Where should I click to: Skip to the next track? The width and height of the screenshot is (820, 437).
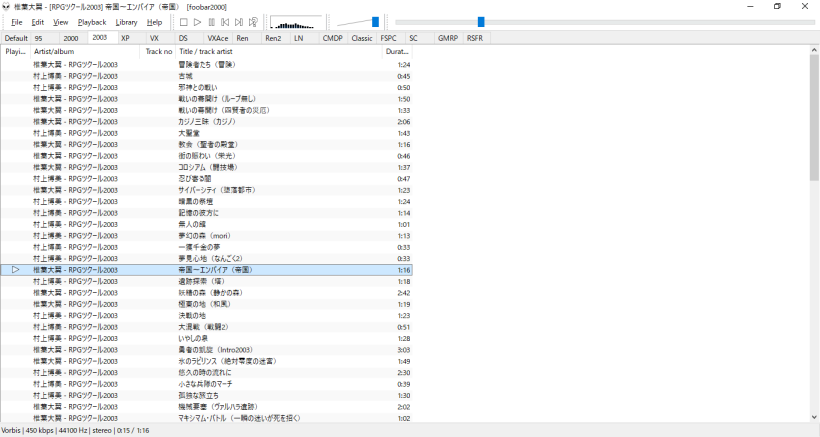click(239, 22)
